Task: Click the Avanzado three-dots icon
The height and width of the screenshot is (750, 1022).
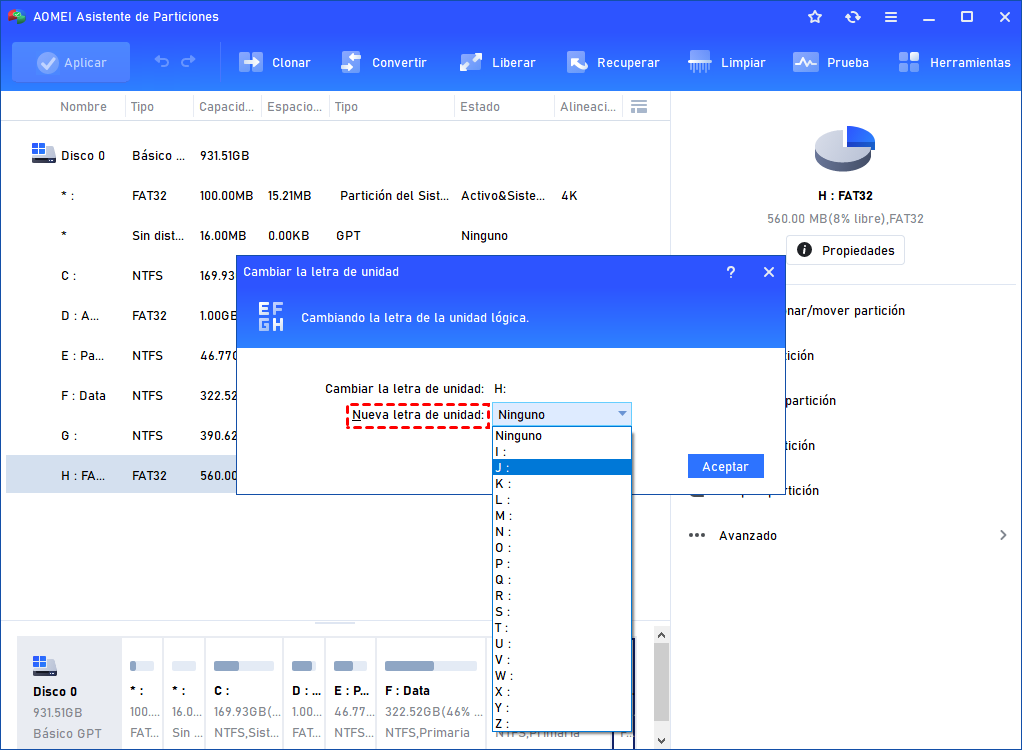Action: [697, 536]
